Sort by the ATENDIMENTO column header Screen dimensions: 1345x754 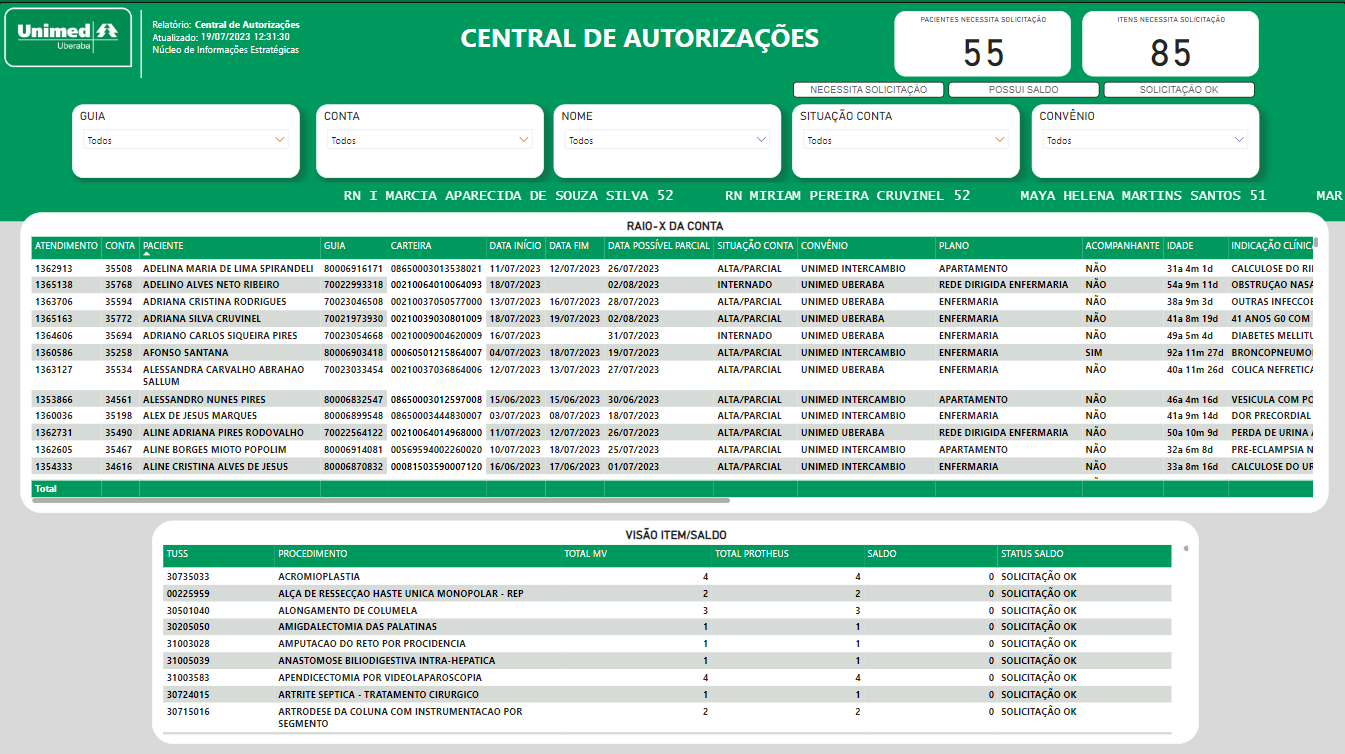(x=66, y=246)
